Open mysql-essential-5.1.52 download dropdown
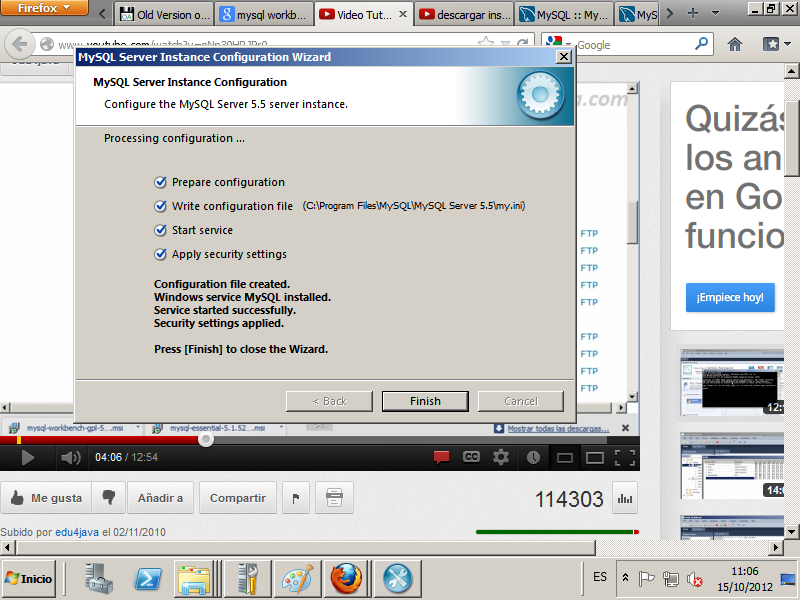The width and height of the screenshot is (800, 600). pos(281,428)
